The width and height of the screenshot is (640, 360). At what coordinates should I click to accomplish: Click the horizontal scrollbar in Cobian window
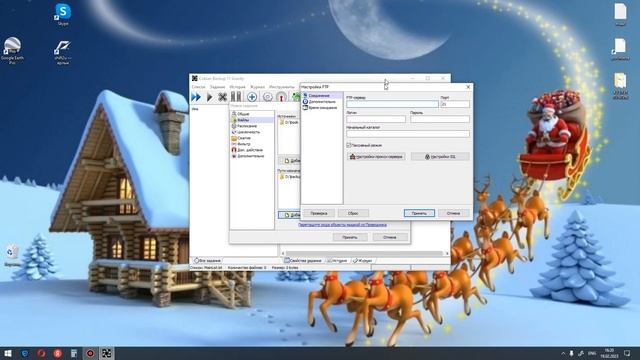[x=365, y=253]
